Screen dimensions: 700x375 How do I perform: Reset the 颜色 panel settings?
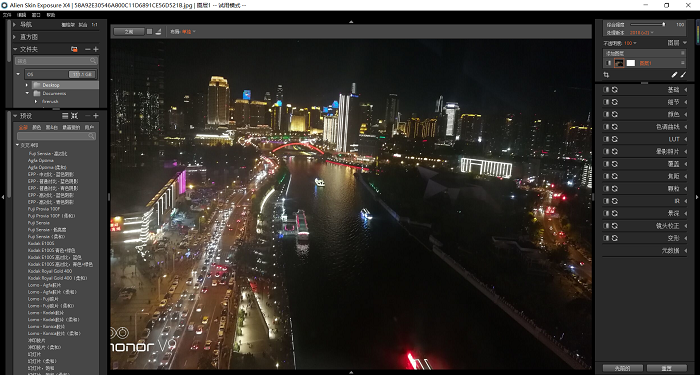pyautogui.click(x=615, y=114)
